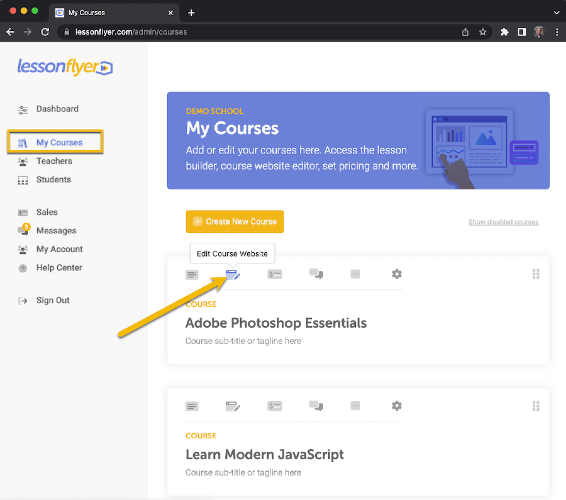Screen dimensions: 566x500
Task: Click edit website icon for Learn Modern JavaScript
Action: (x=233, y=406)
